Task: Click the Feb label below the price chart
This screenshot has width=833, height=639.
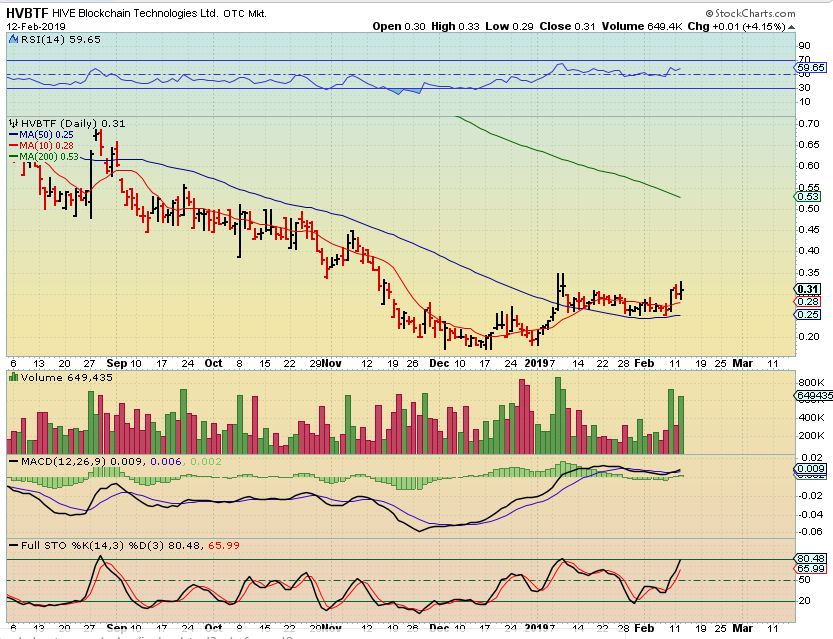Action: coord(644,363)
